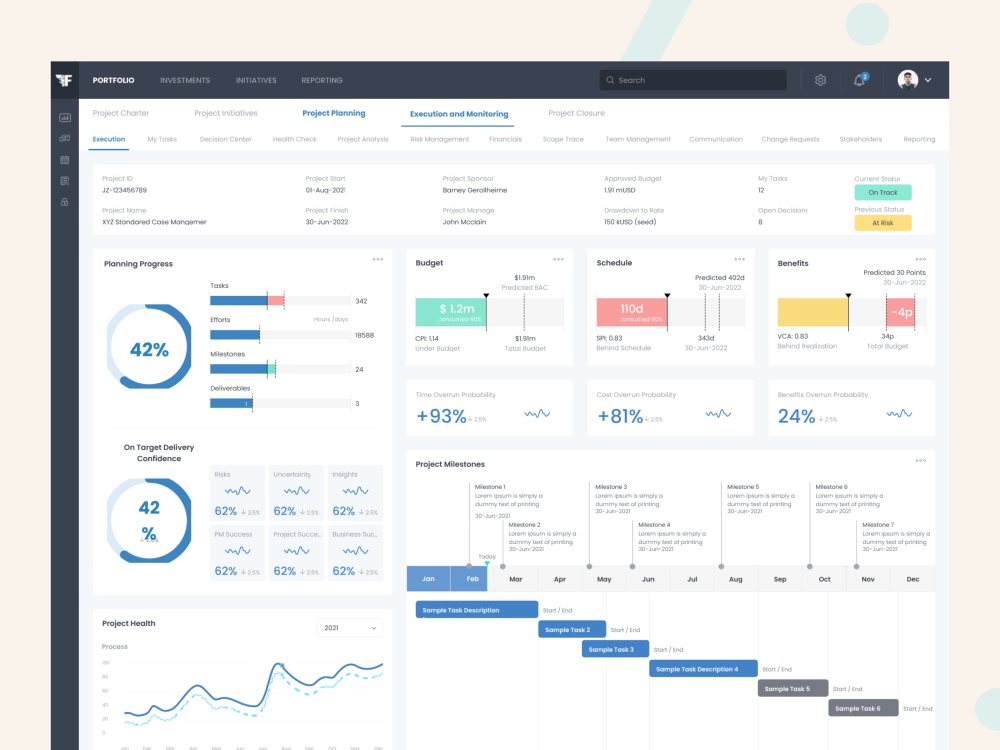Screen dimensions: 1000x750
Task: Open the list document icon in sidebar
Action: (64, 180)
